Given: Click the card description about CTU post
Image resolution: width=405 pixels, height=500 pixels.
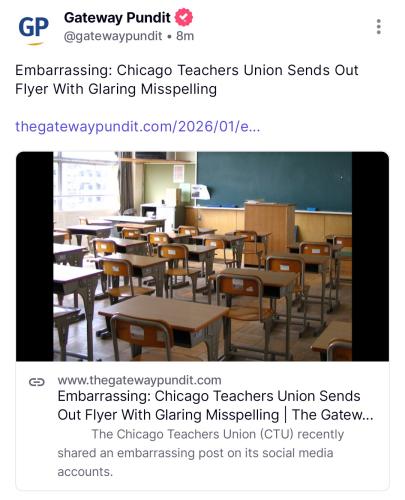Looking at the screenshot, I should (x=201, y=453).
